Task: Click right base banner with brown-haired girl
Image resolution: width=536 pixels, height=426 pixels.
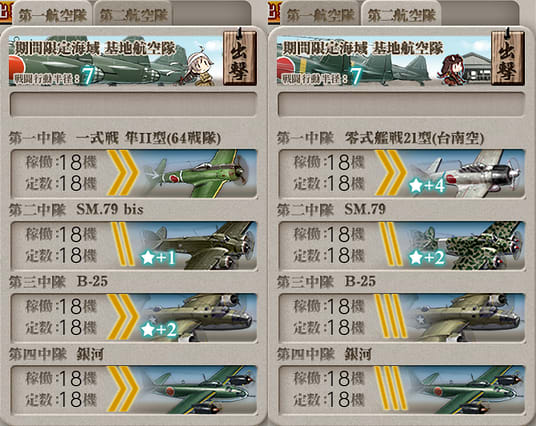Action: coord(384,60)
